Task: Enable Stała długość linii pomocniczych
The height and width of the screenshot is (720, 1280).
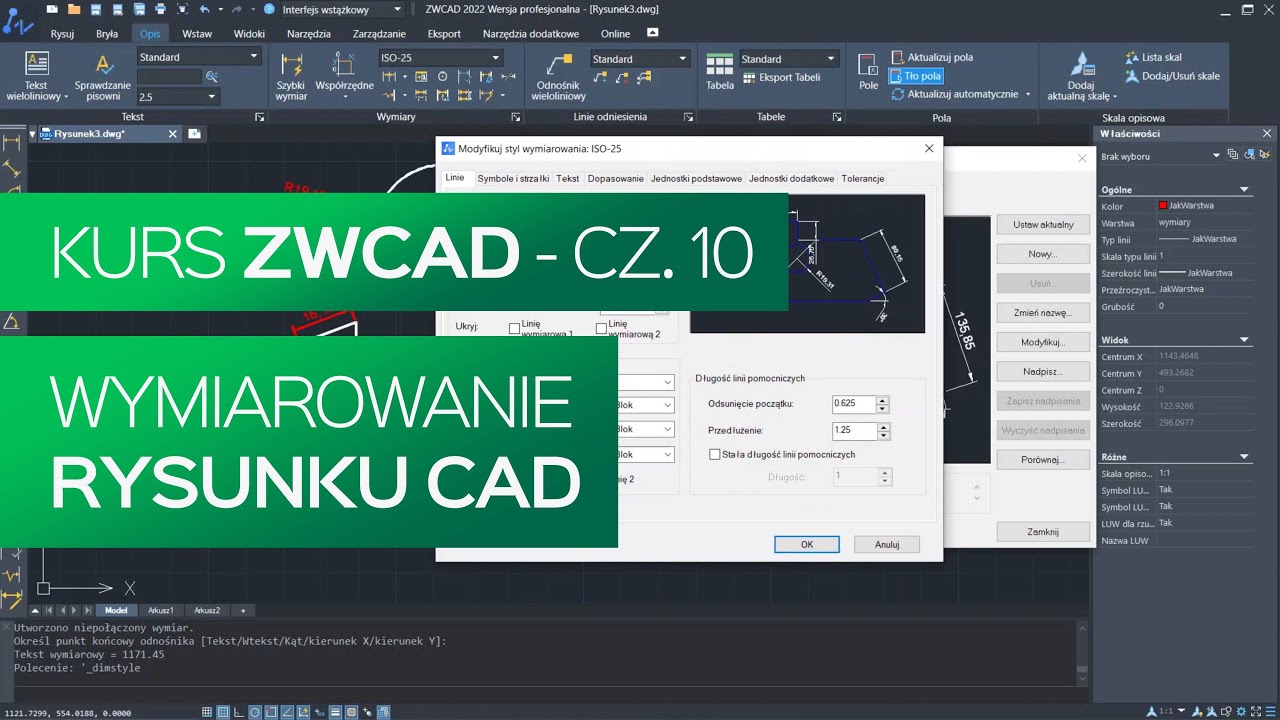Action: [x=714, y=454]
